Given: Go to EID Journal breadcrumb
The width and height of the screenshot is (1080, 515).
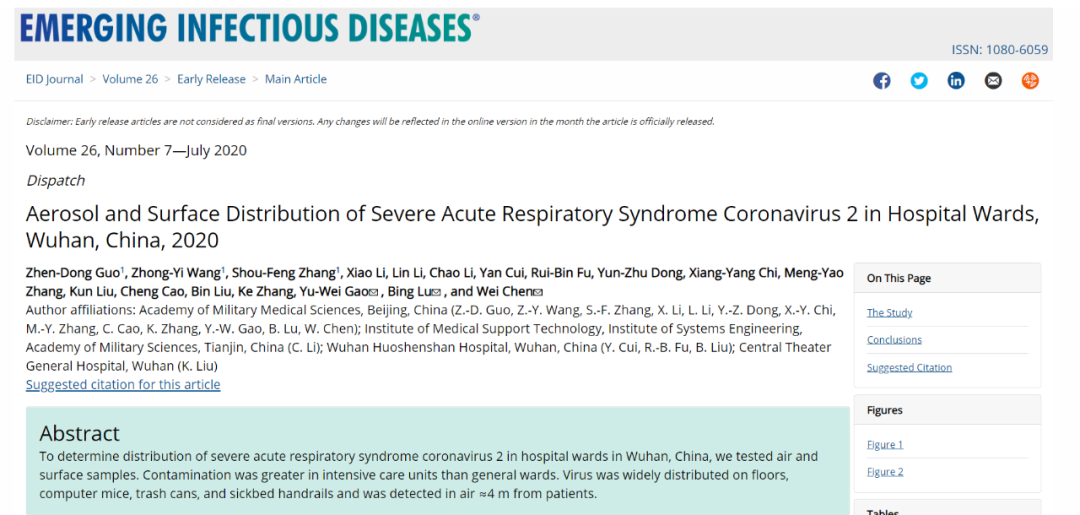Looking at the screenshot, I should 54,79.
